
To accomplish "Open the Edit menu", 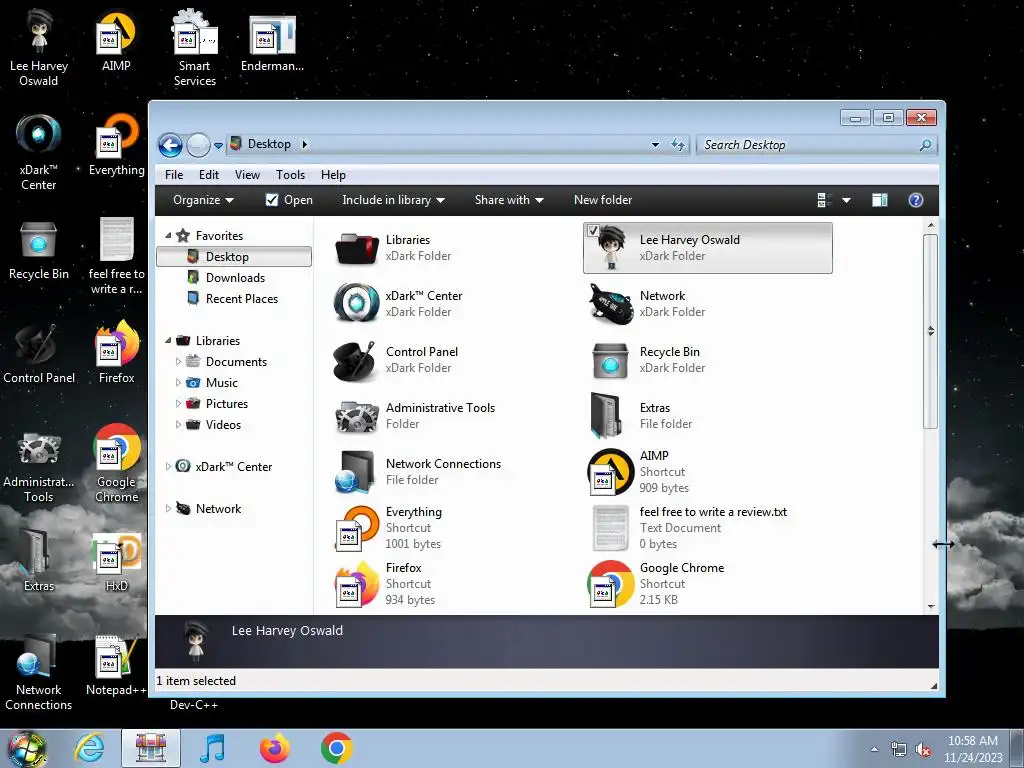I will 208,174.
